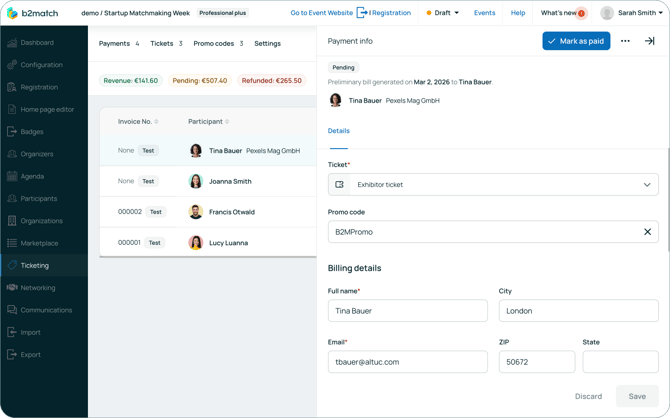Expand the Exhibitor ticket dropdown
This screenshot has height=418, width=670.
[x=647, y=185]
